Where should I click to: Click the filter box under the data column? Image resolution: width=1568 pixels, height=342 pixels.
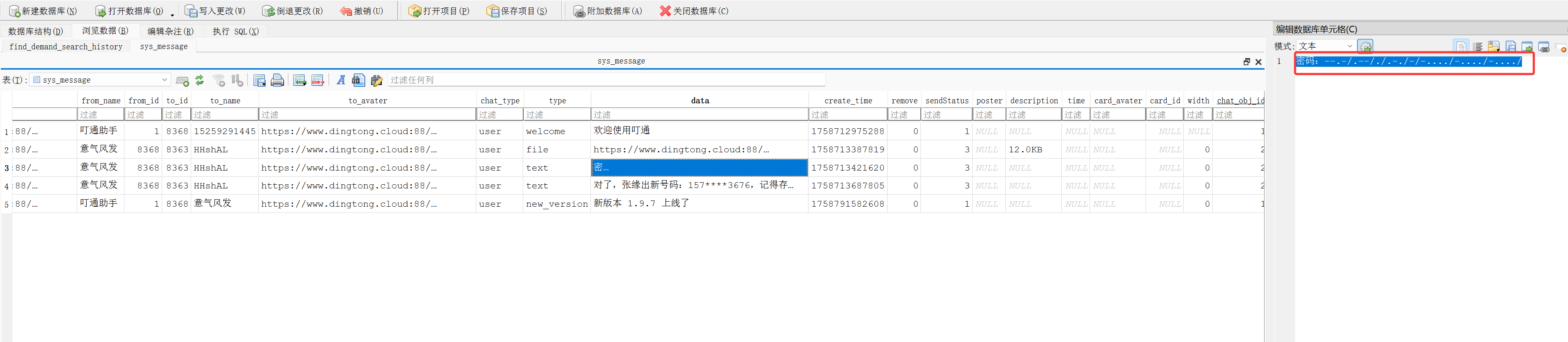pyautogui.click(x=699, y=114)
